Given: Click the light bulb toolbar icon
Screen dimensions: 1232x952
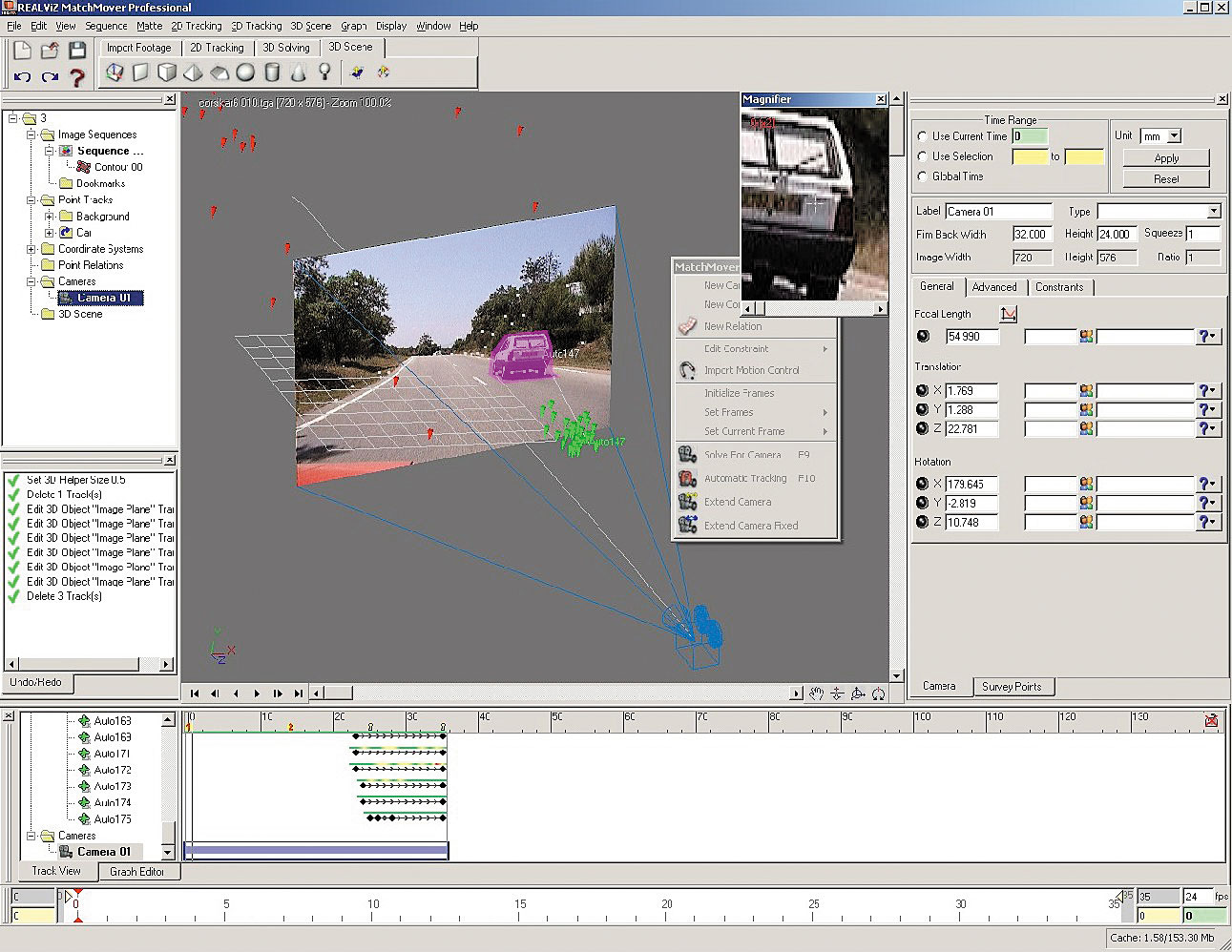Looking at the screenshot, I should coord(324,72).
